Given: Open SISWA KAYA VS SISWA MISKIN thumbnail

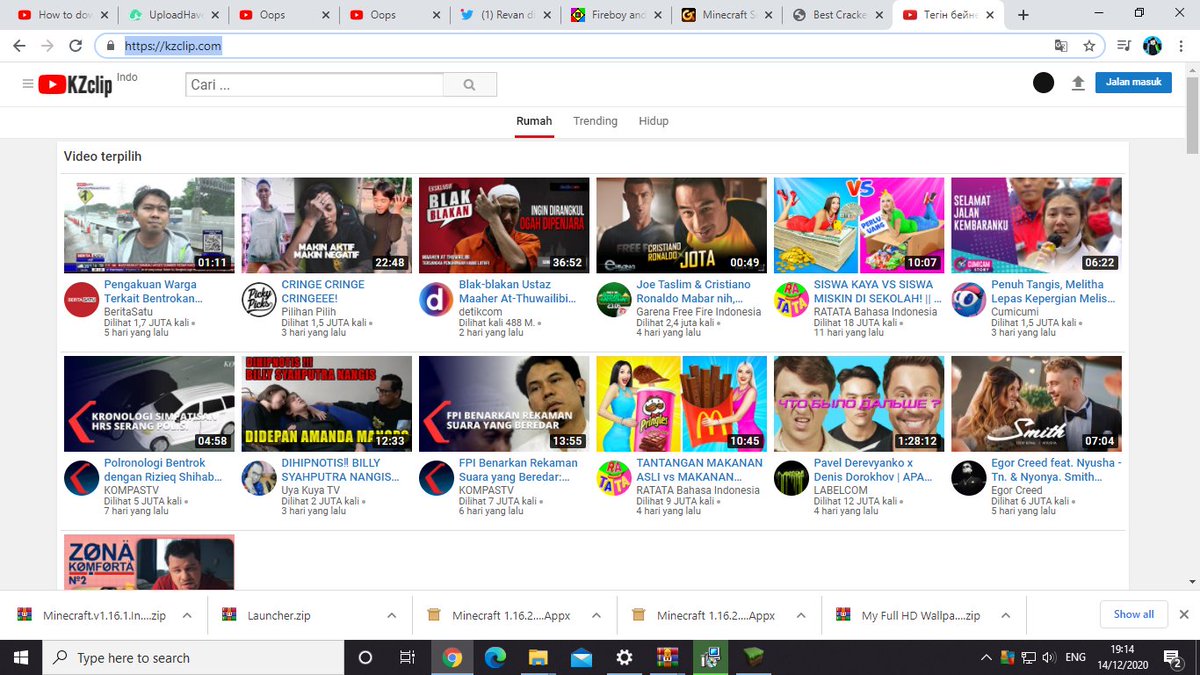Looking at the screenshot, I should pos(859,225).
